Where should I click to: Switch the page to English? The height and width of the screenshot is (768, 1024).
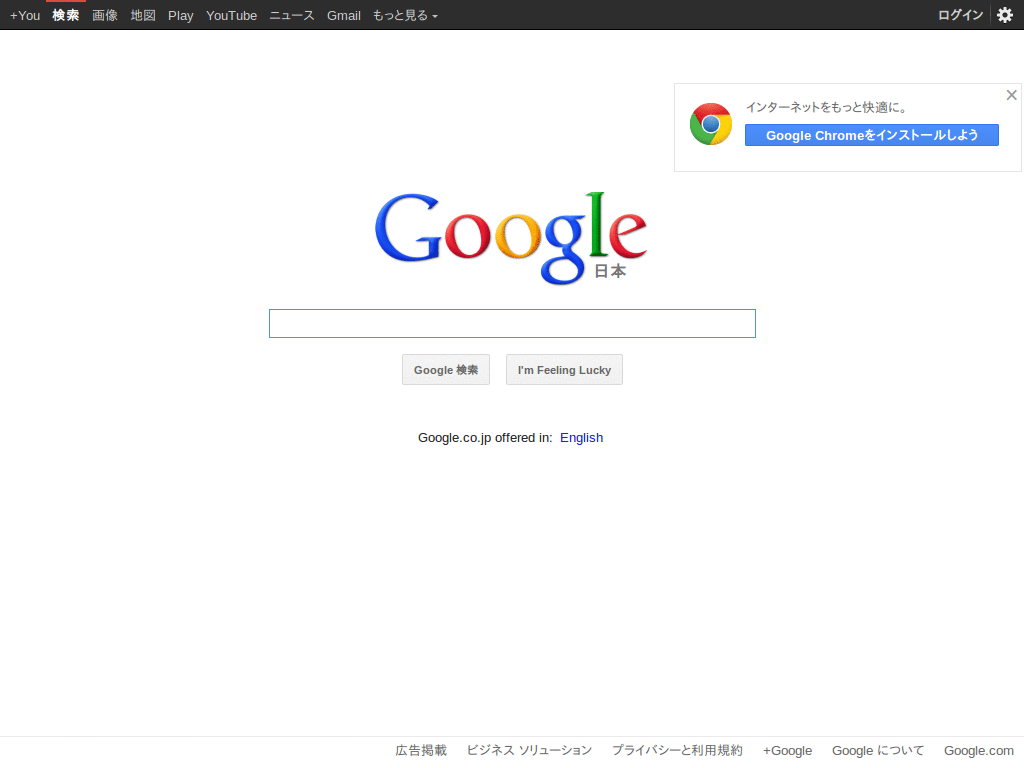pyautogui.click(x=581, y=437)
